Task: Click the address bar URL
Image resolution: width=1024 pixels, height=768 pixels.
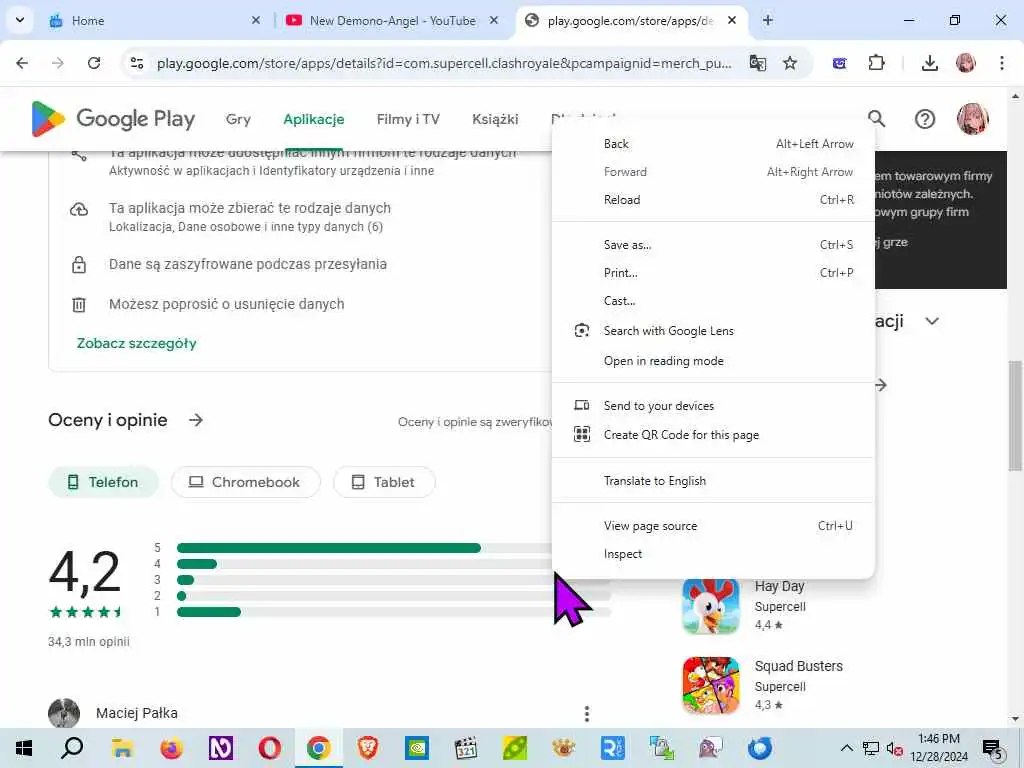Action: click(x=444, y=63)
